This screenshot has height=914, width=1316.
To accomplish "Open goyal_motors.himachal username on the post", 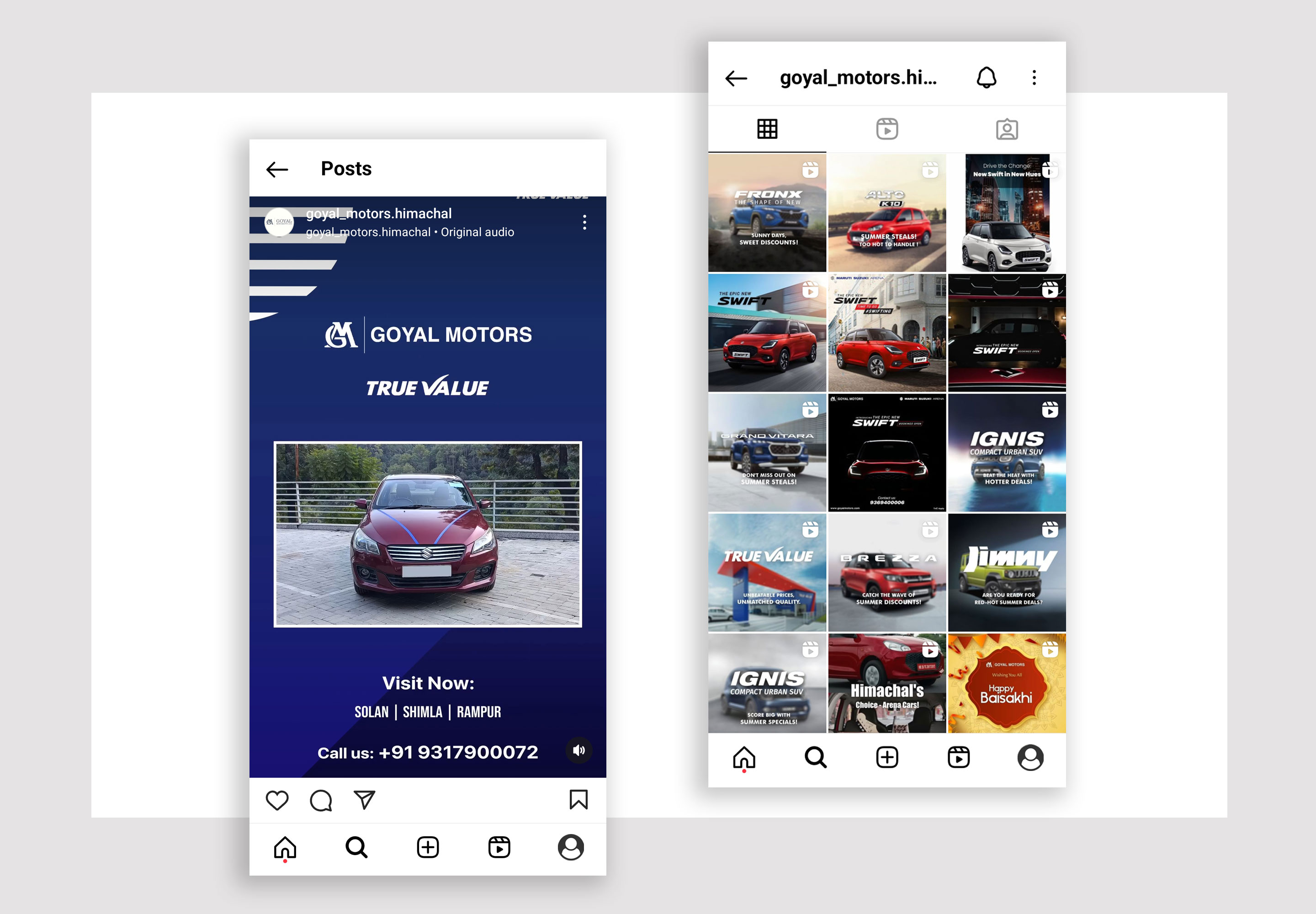I will click(x=378, y=213).
